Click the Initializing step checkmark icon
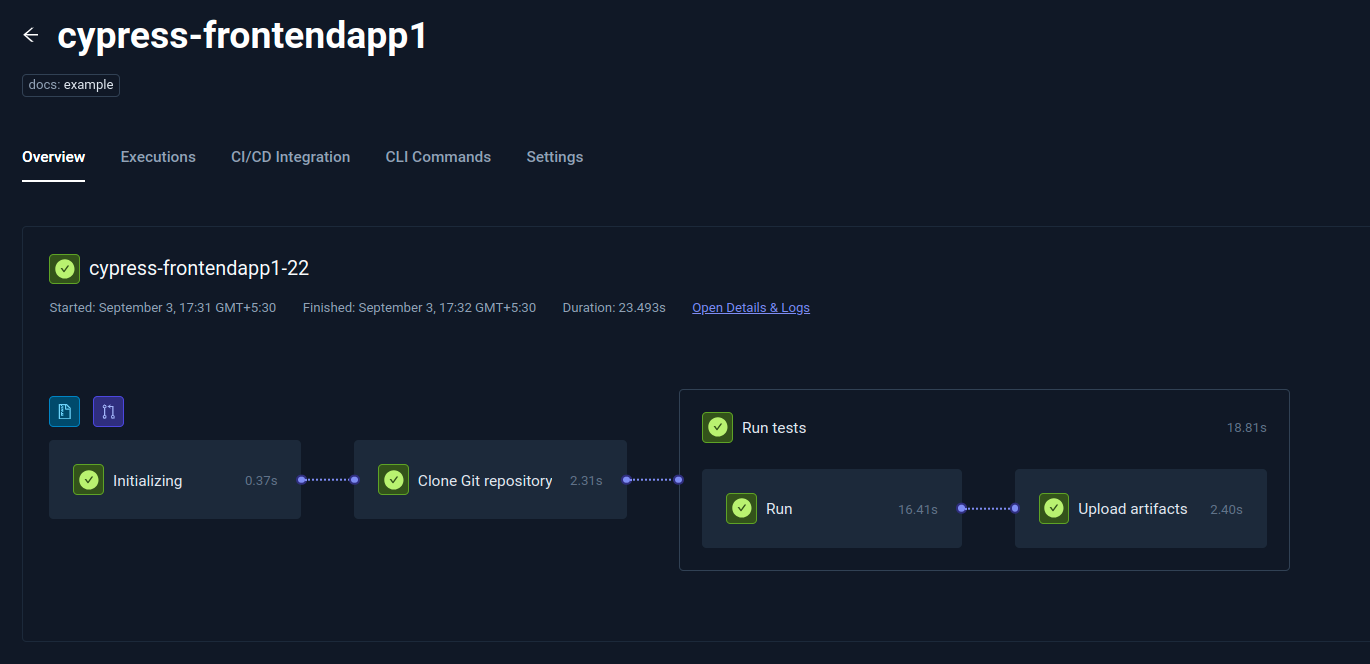Image resolution: width=1370 pixels, height=664 pixels. pyautogui.click(x=89, y=480)
